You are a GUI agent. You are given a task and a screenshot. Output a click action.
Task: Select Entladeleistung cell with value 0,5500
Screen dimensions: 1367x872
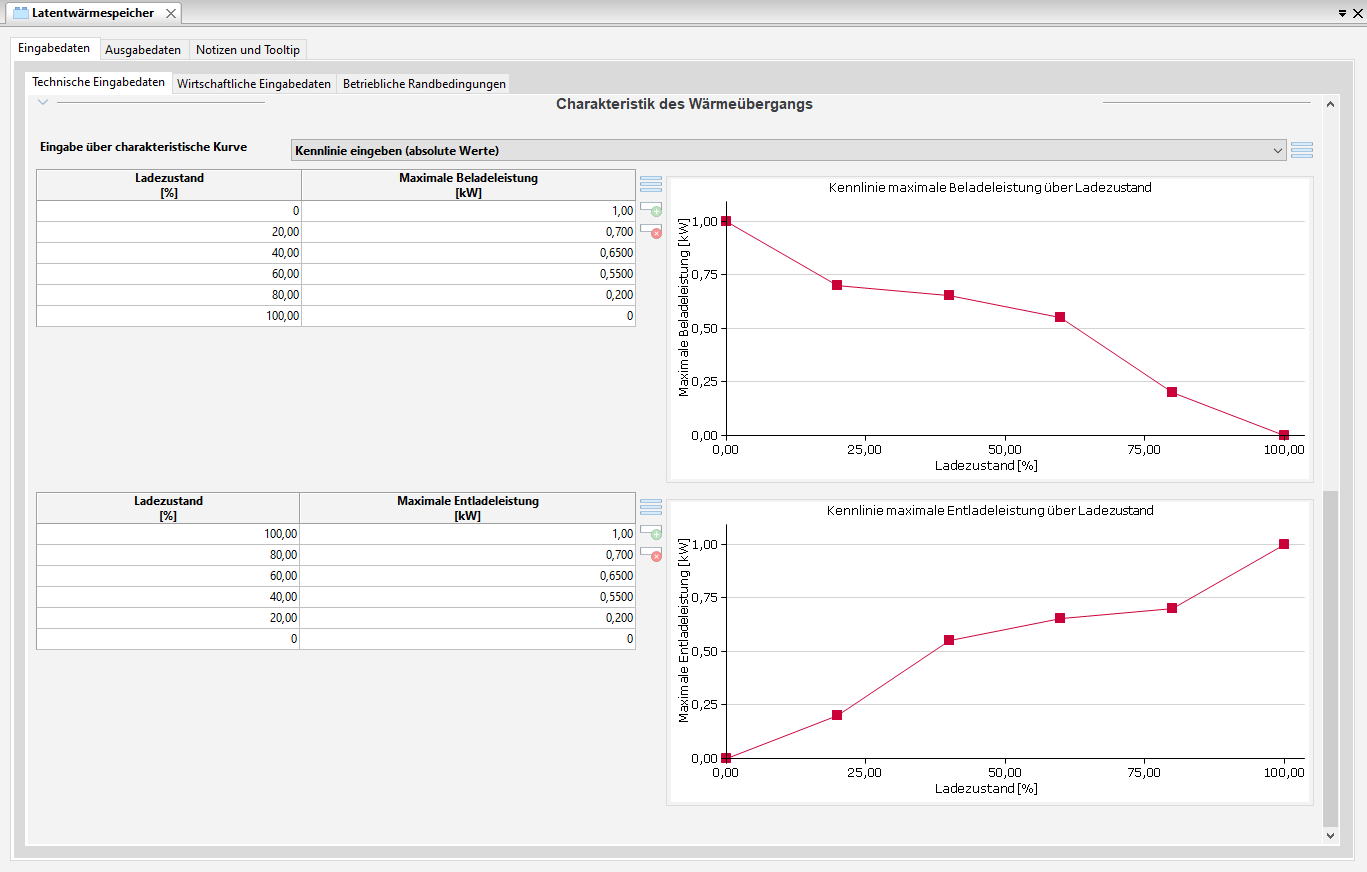coord(466,597)
